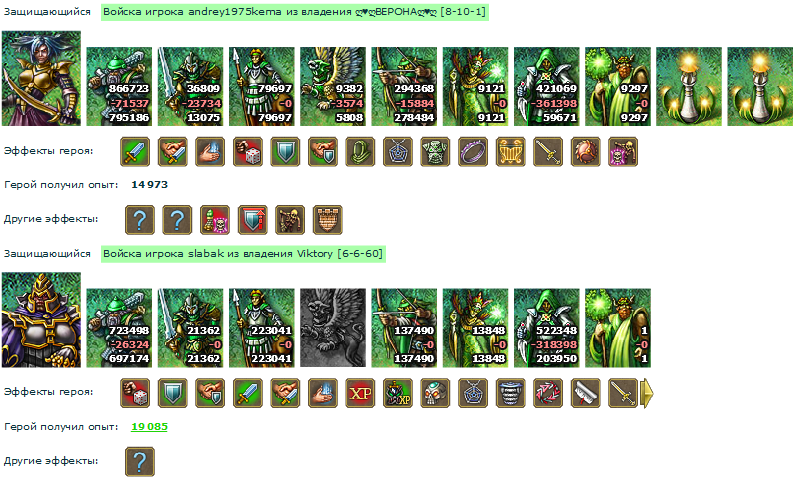The width and height of the screenshot is (797, 480).
Task: Click the red laurel wreath icon
Action: coord(548,393)
